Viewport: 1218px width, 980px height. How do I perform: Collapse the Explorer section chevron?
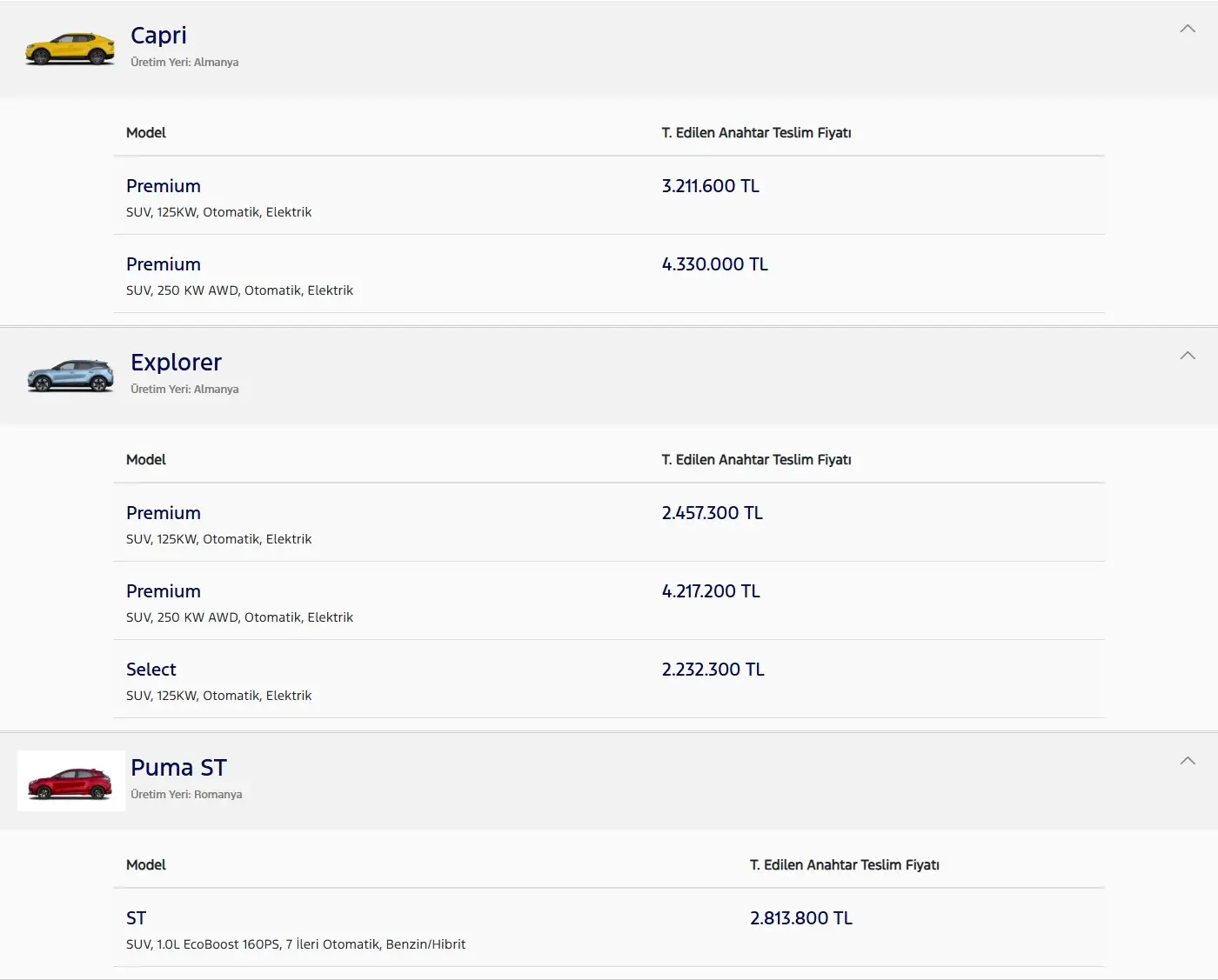coord(1188,356)
